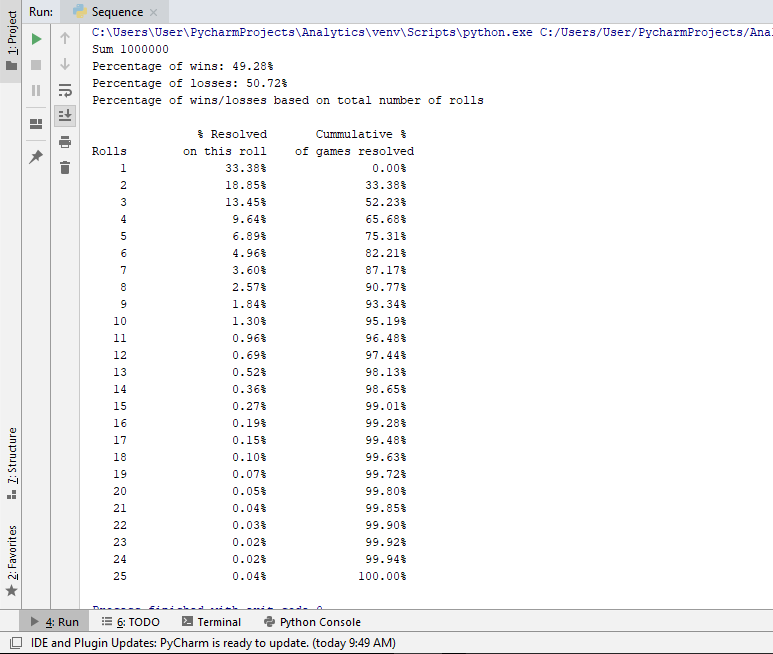773x654 pixels.
Task: Toggle Scroll to End of output
Action: click(x=65, y=115)
